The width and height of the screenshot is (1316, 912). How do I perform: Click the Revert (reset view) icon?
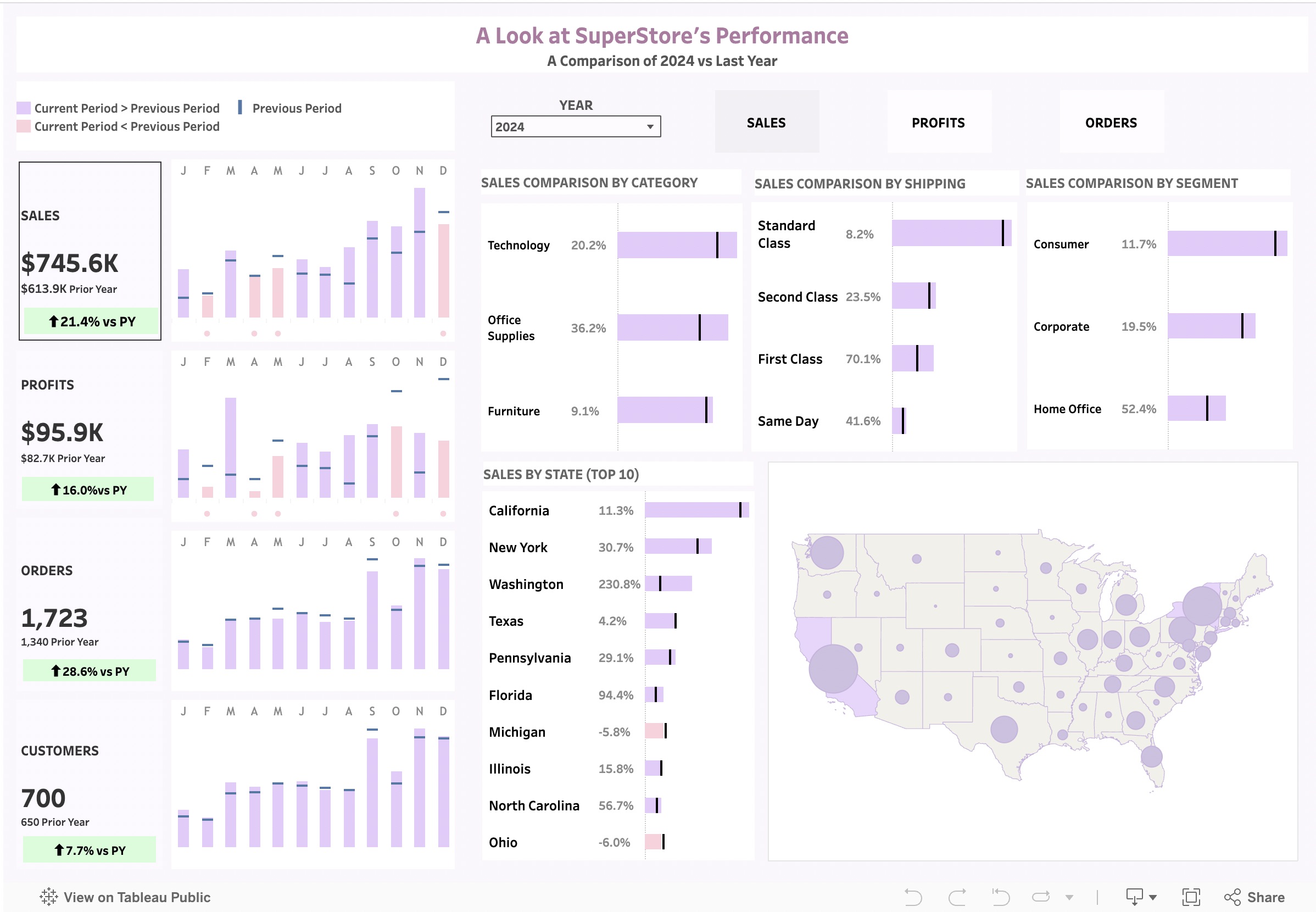[x=1001, y=897]
